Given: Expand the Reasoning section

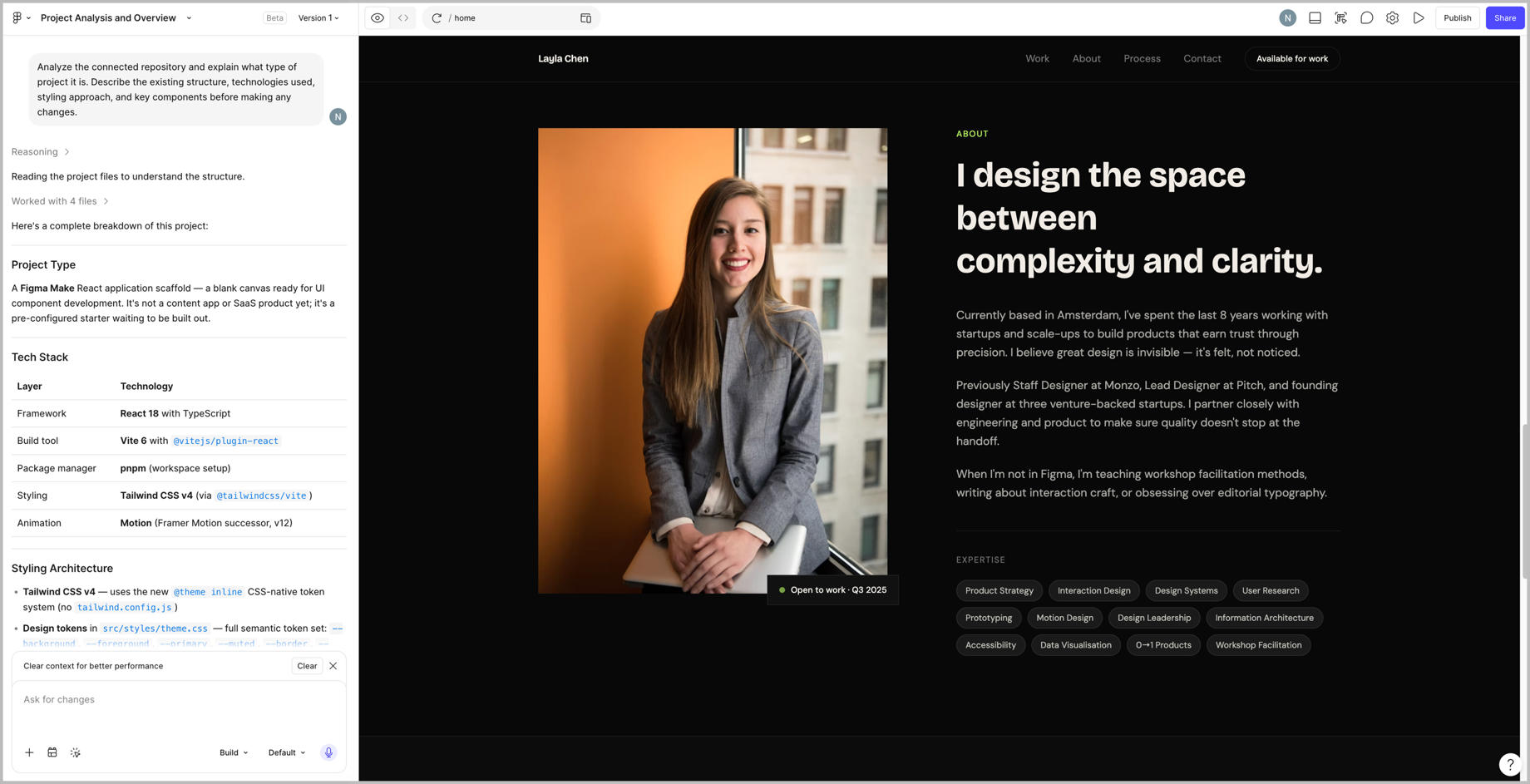Looking at the screenshot, I should click(40, 151).
